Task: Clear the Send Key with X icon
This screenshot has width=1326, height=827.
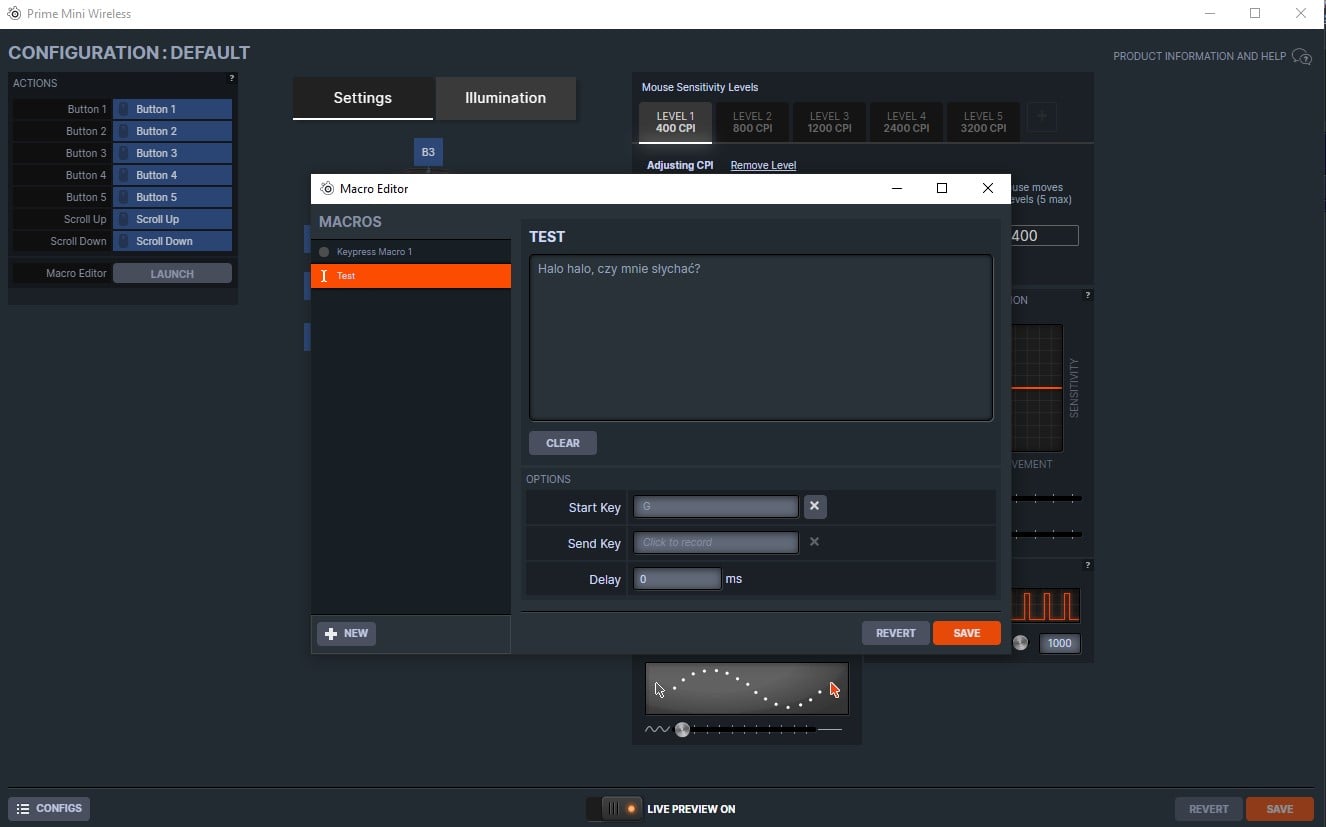Action: point(814,542)
